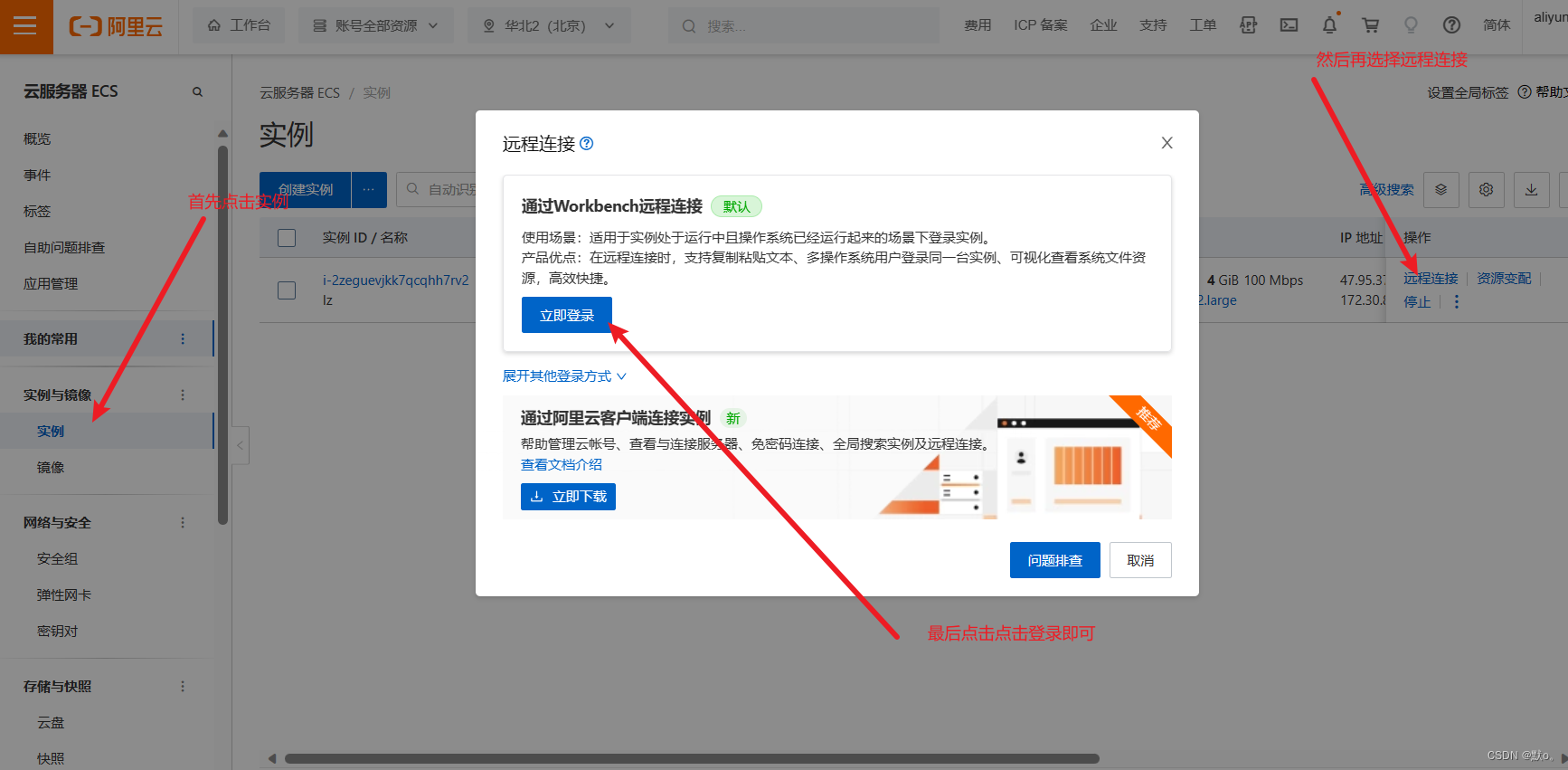Select 概览 in sidebar
Viewport: 1568px width, 770px height.
[37, 138]
